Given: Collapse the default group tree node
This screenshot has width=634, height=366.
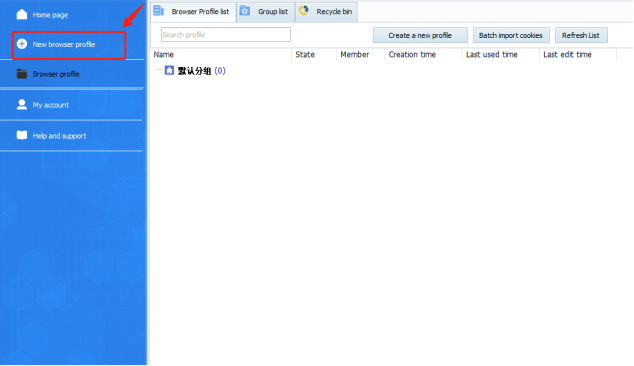Looking at the screenshot, I should pyautogui.click(x=158, y=70).
